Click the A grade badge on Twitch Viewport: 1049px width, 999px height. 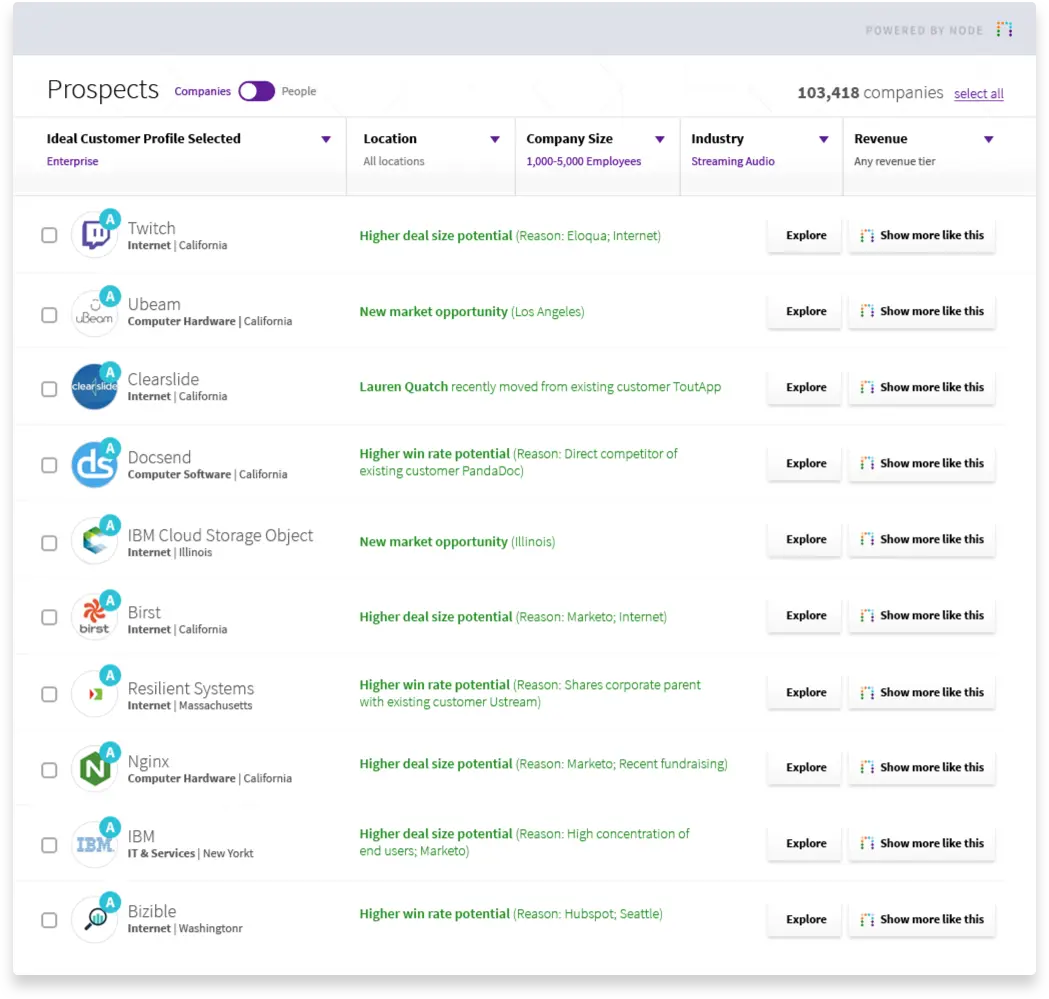point(110,219)
